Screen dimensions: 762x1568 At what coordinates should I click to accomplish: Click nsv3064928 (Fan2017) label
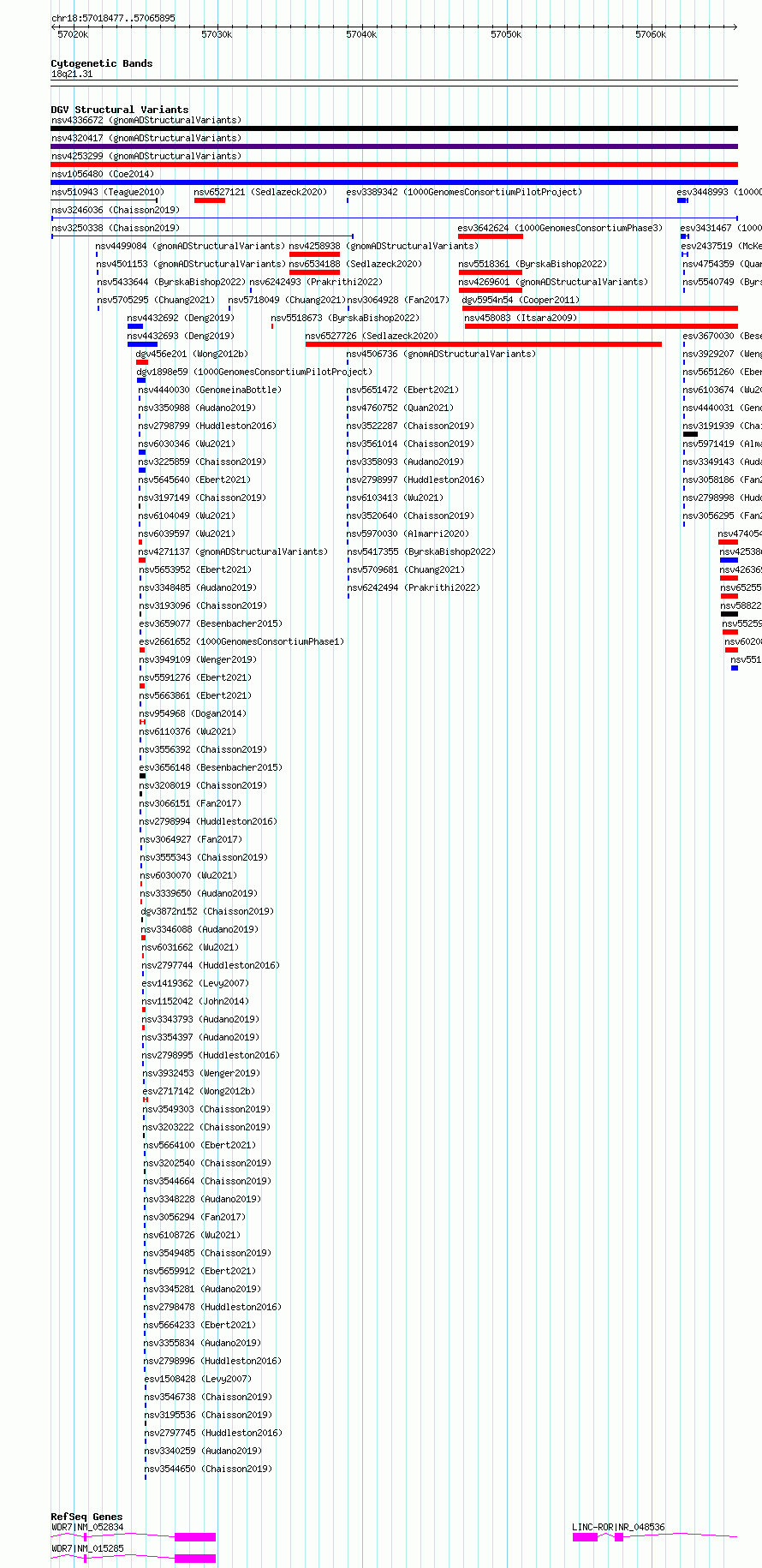coord(398,300)
